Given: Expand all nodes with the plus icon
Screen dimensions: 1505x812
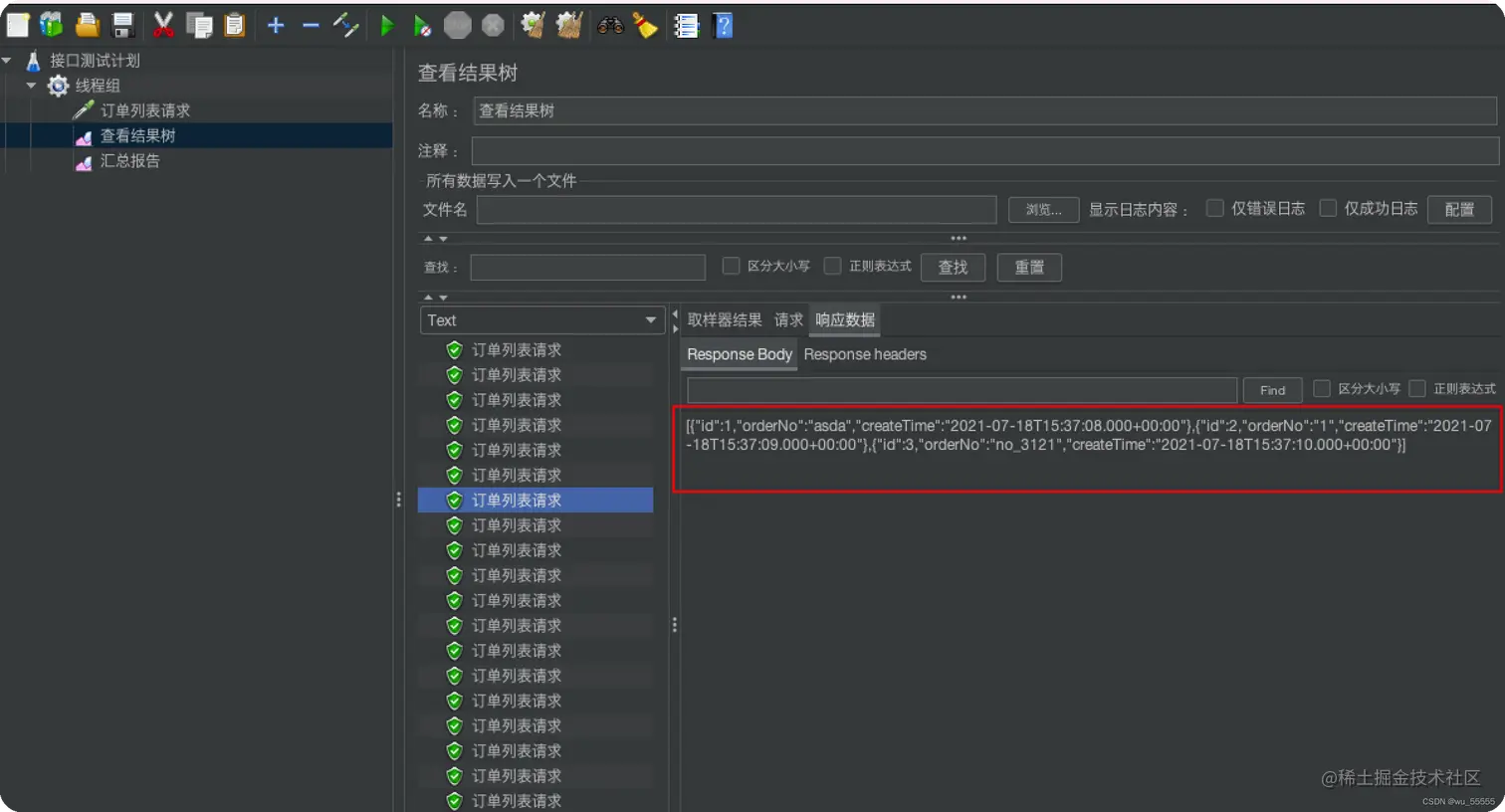Looking at the screenshot, I should point(276,25).
